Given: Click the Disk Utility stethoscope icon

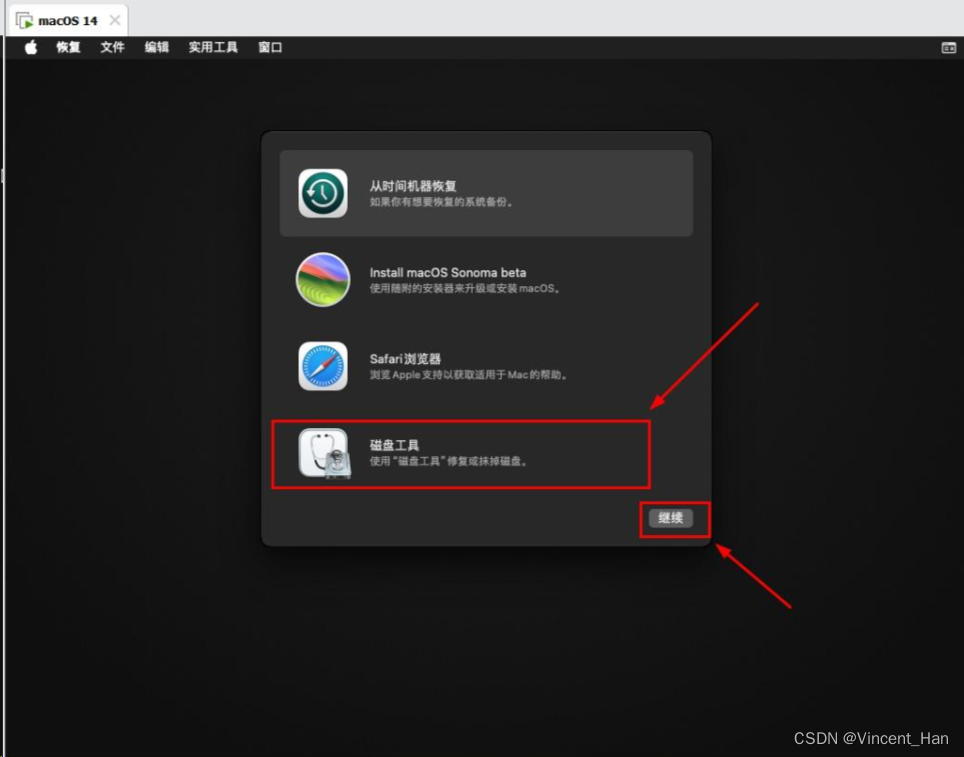Looking at the screenshot, I should [325, 453].
